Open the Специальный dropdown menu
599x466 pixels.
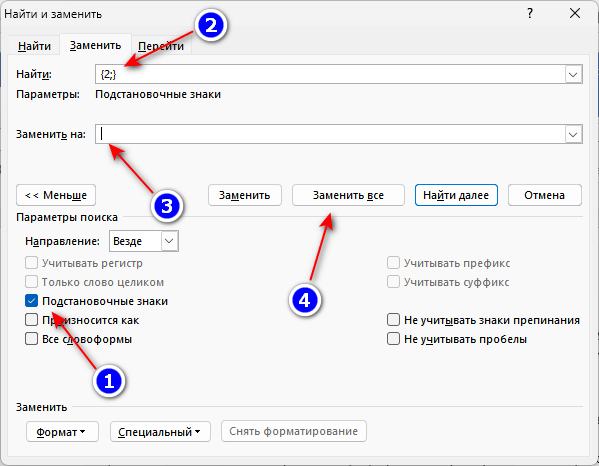point(160,432)
